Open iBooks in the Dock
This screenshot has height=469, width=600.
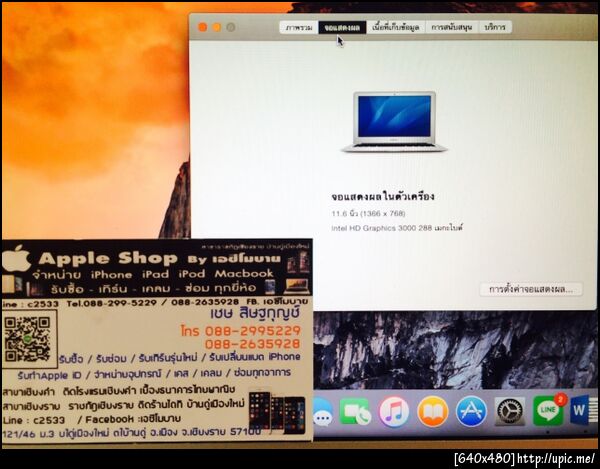point(432,412)
